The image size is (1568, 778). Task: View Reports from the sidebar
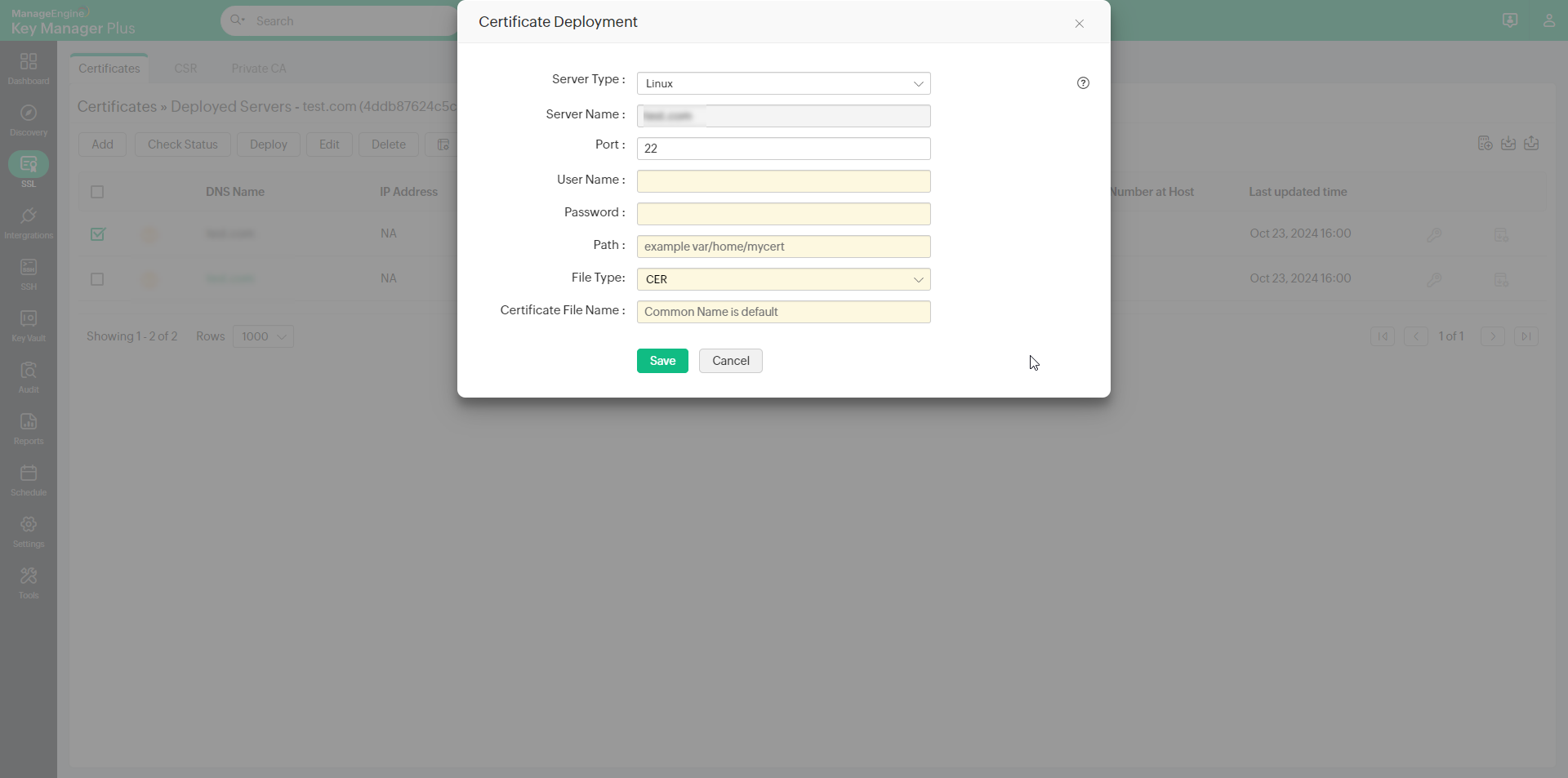click(x=29, y=429)
